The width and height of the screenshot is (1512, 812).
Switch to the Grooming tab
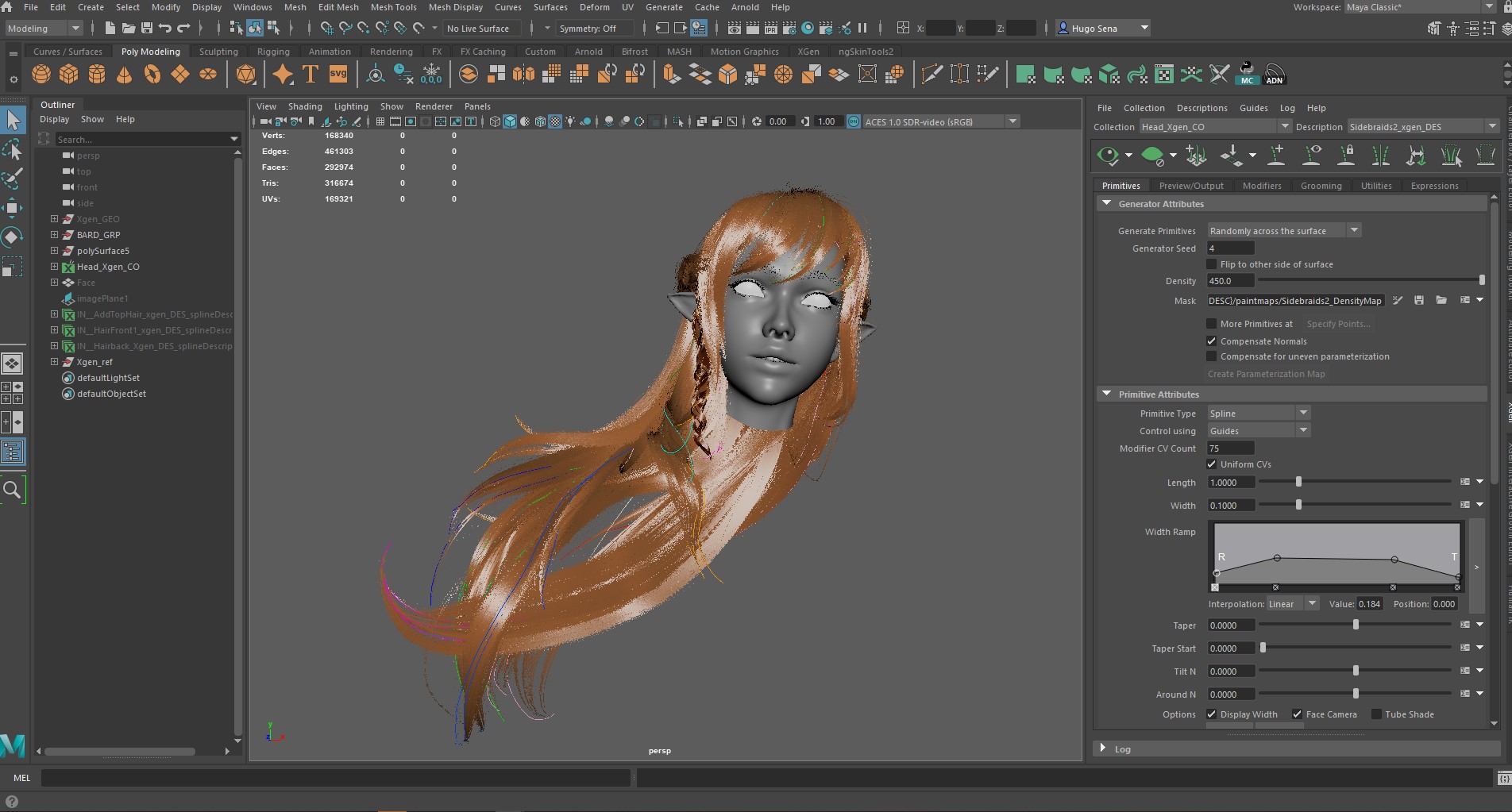click(x=1321, y=186)
